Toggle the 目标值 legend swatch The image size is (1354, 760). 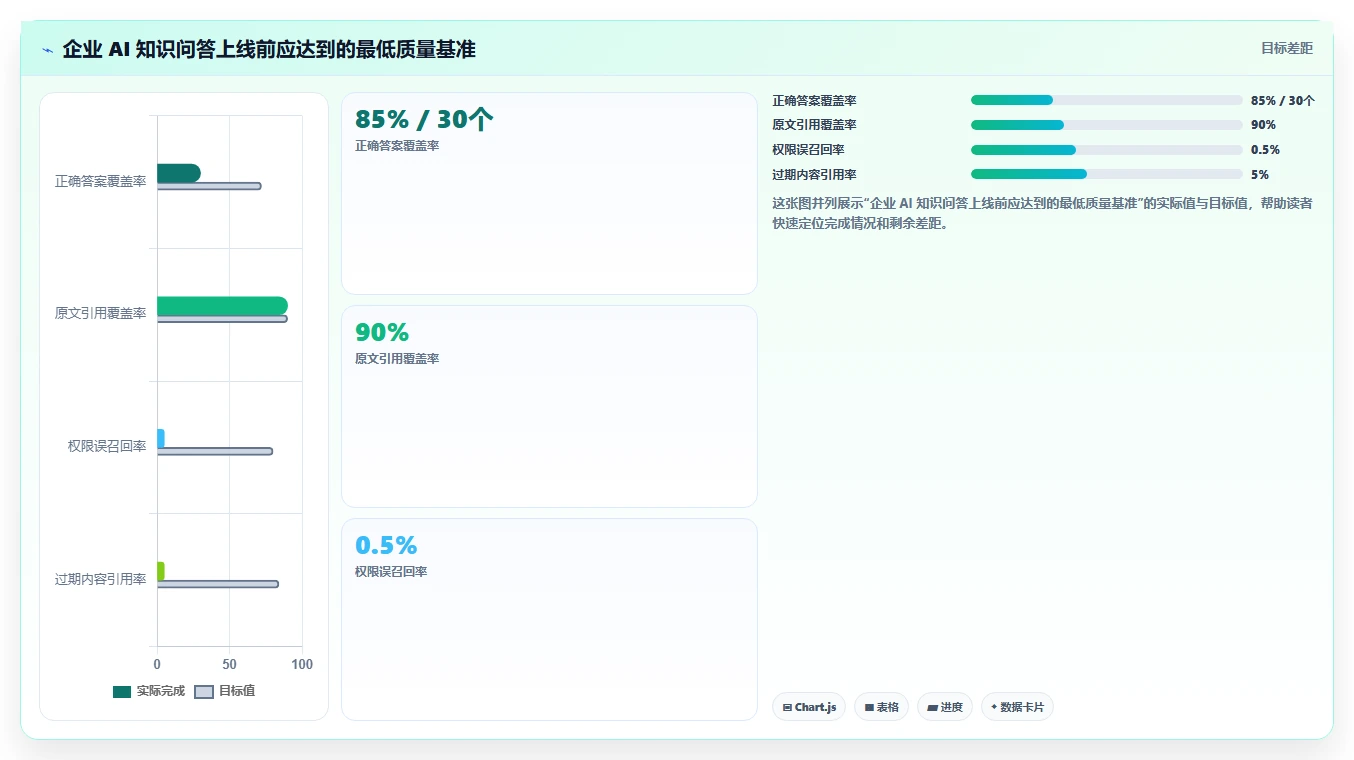204,692
